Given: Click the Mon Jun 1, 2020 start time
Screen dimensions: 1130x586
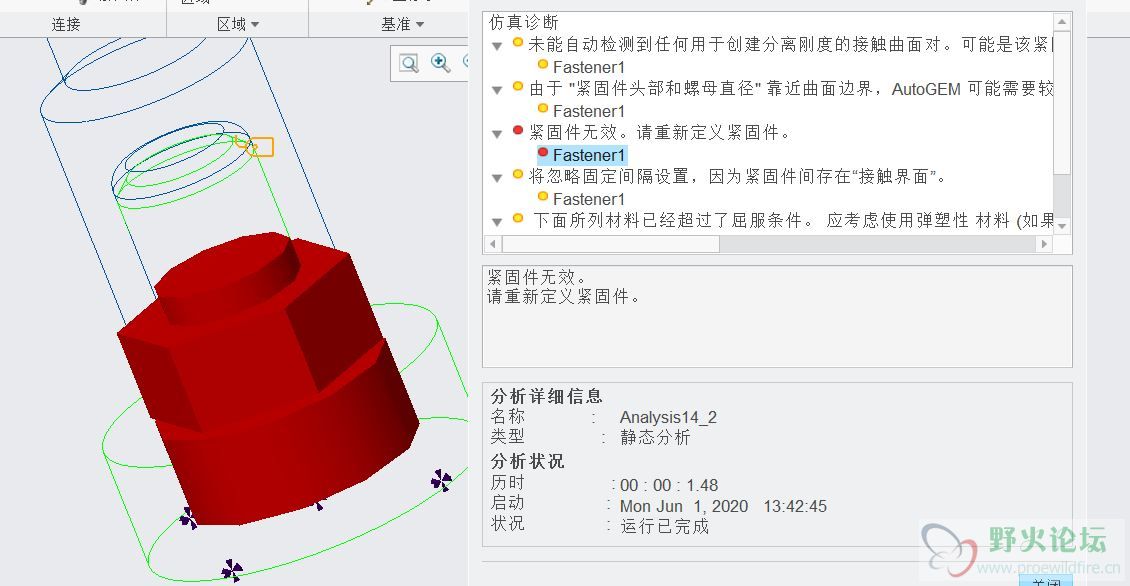Looking at the screenshot, I should (723, 506).
